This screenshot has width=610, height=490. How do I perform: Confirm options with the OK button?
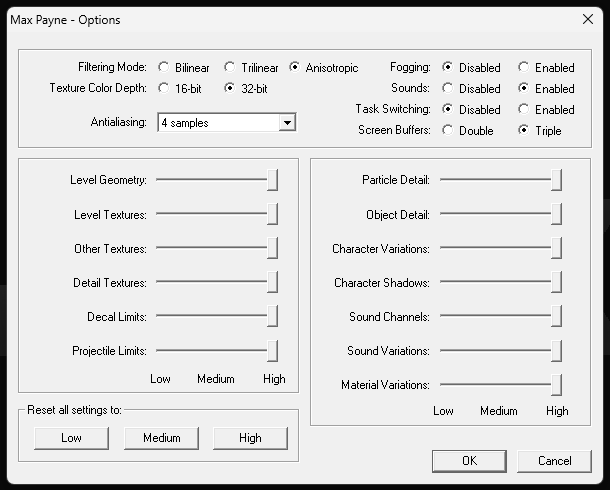[469, 461]
